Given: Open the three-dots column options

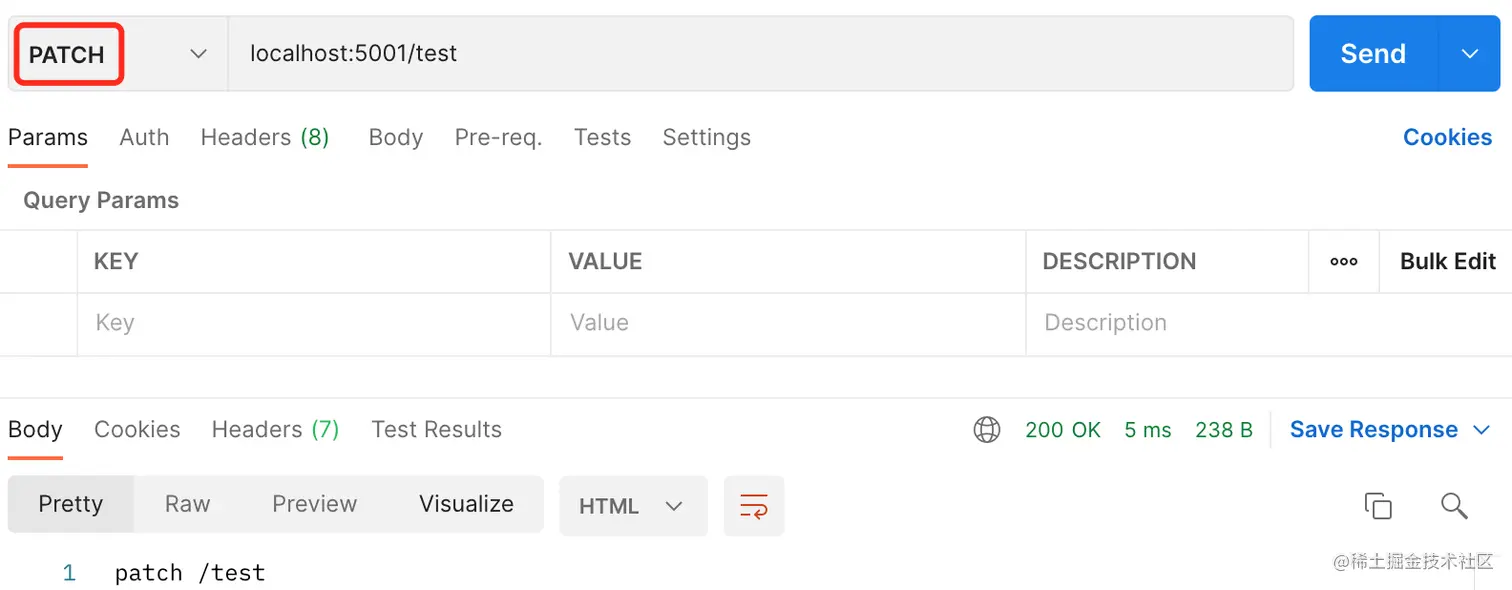Looking at the screenshot, I should pyautogui.click(x=1343, y=261).
